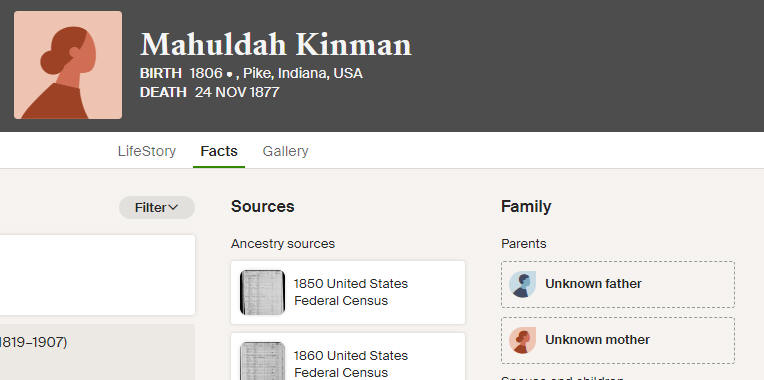Image resolution: width=764 pixels, height=380 pixels.
Task: Open the 1850 census record thumbnail
Action: coord(262,292)
